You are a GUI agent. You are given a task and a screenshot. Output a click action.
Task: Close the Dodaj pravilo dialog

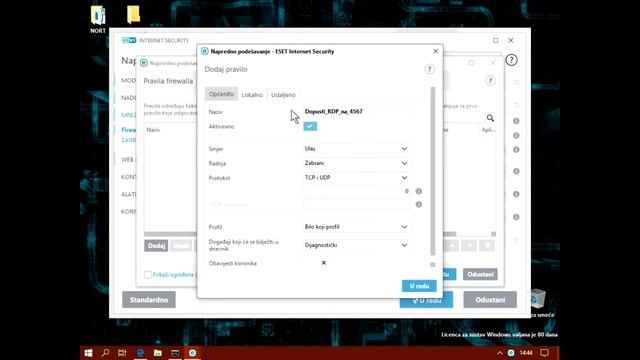click(436, 51)
